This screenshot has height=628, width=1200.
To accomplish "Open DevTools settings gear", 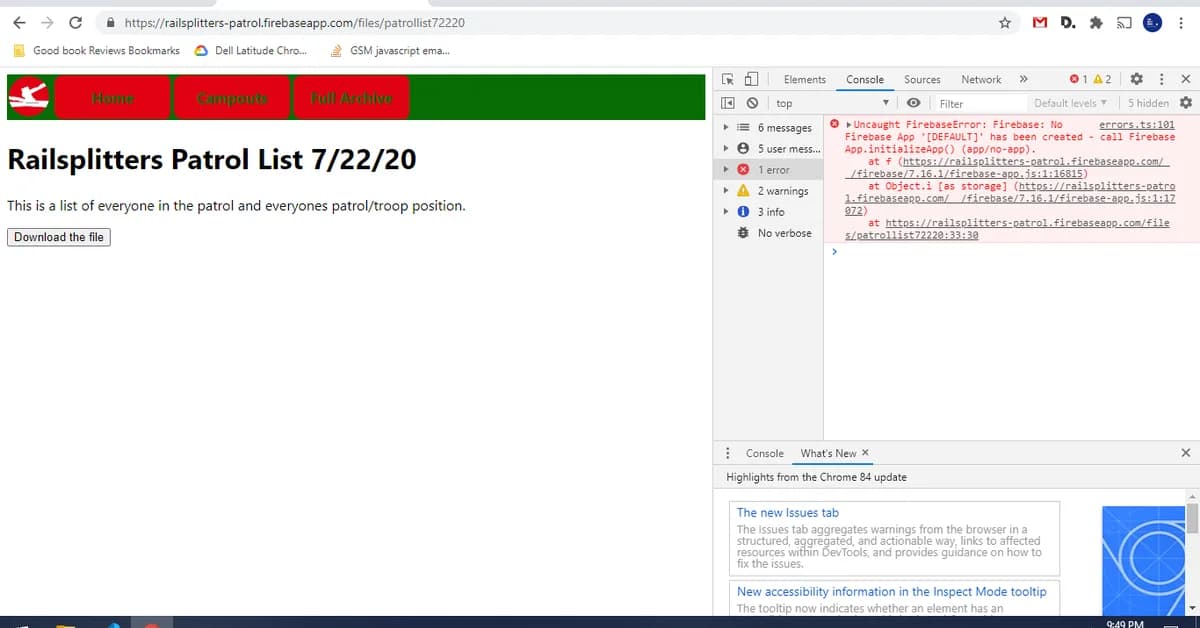I will pos(1136,78).
